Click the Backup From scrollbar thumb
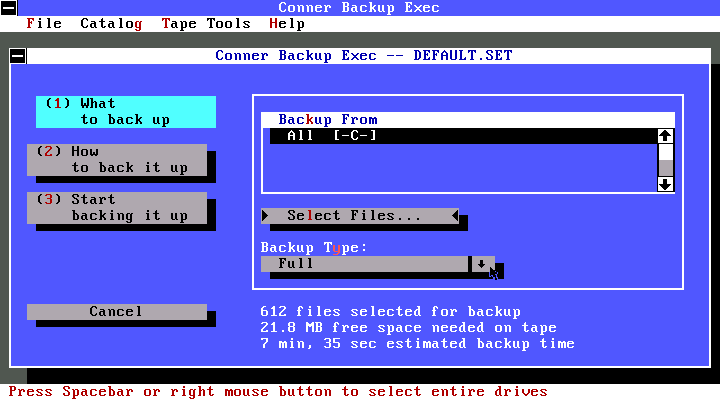The image size is (720, 400). [665, 168]
